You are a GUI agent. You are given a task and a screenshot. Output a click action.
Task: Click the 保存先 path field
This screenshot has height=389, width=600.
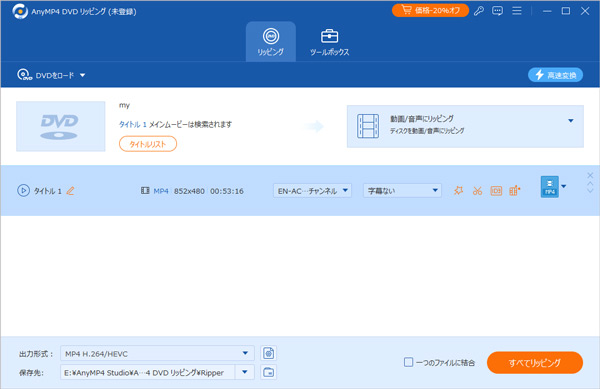[147, 372]
